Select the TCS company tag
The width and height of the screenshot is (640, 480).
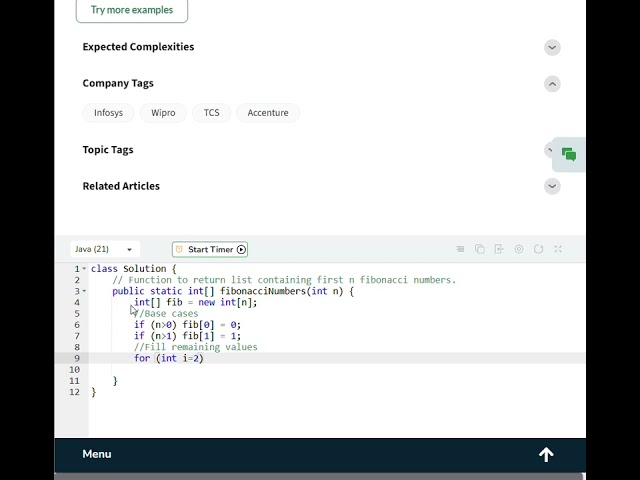[x=211, y=113]
